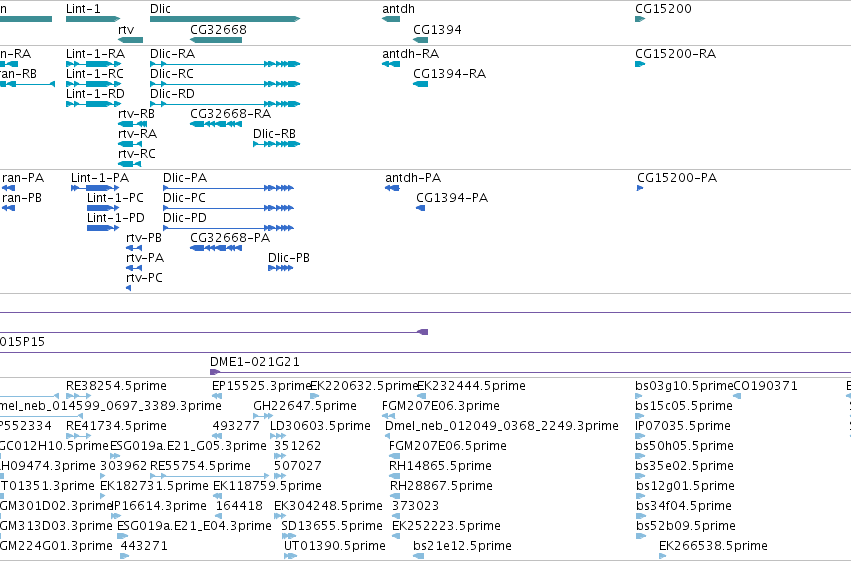Click the Lint-1-PD protein feature
This screenshot has width=851, height=561.
pyautogui.click(x=103, y=228)
